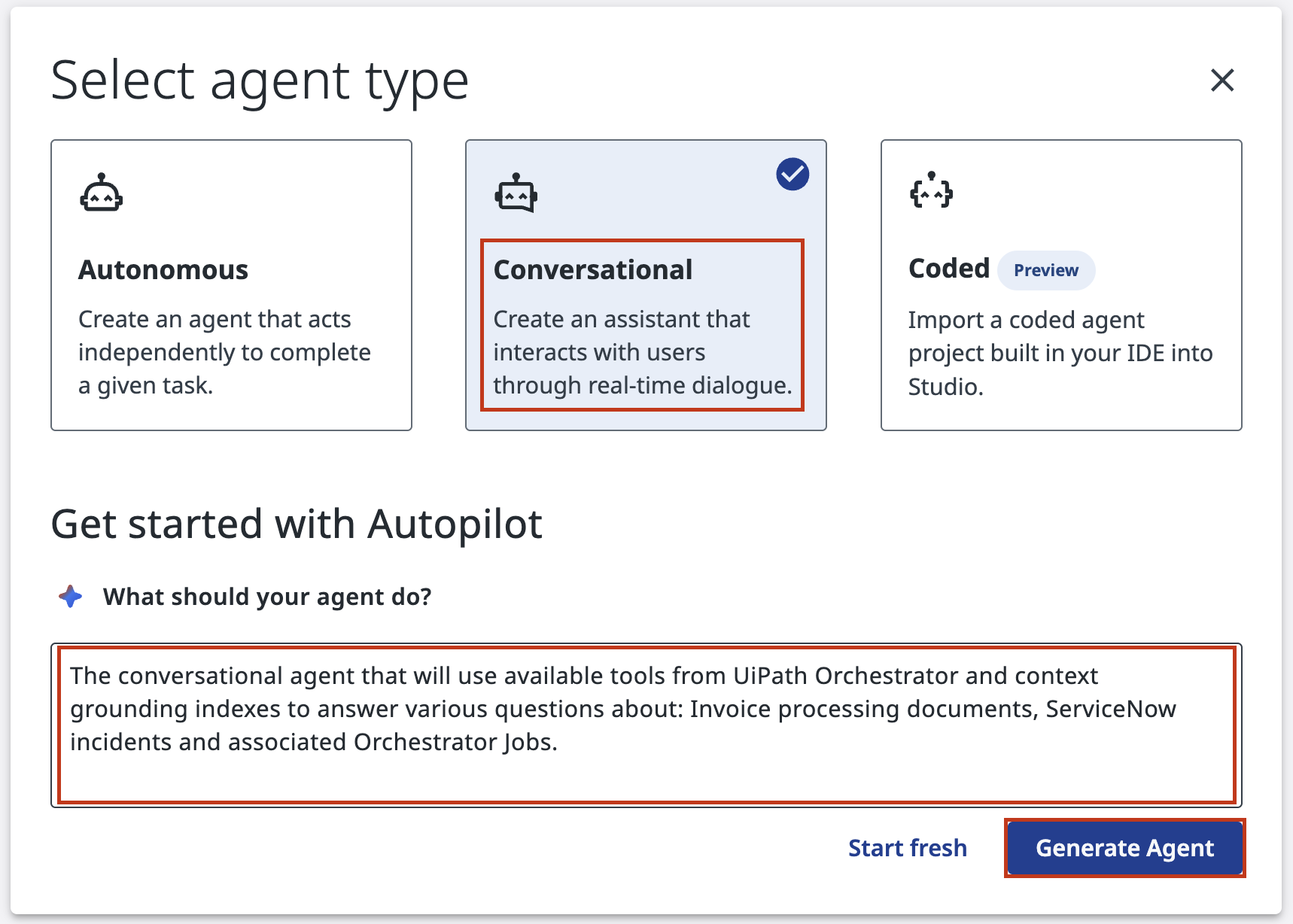
Task: Click the 'Select agent type' title
Action: pos(260,81)
